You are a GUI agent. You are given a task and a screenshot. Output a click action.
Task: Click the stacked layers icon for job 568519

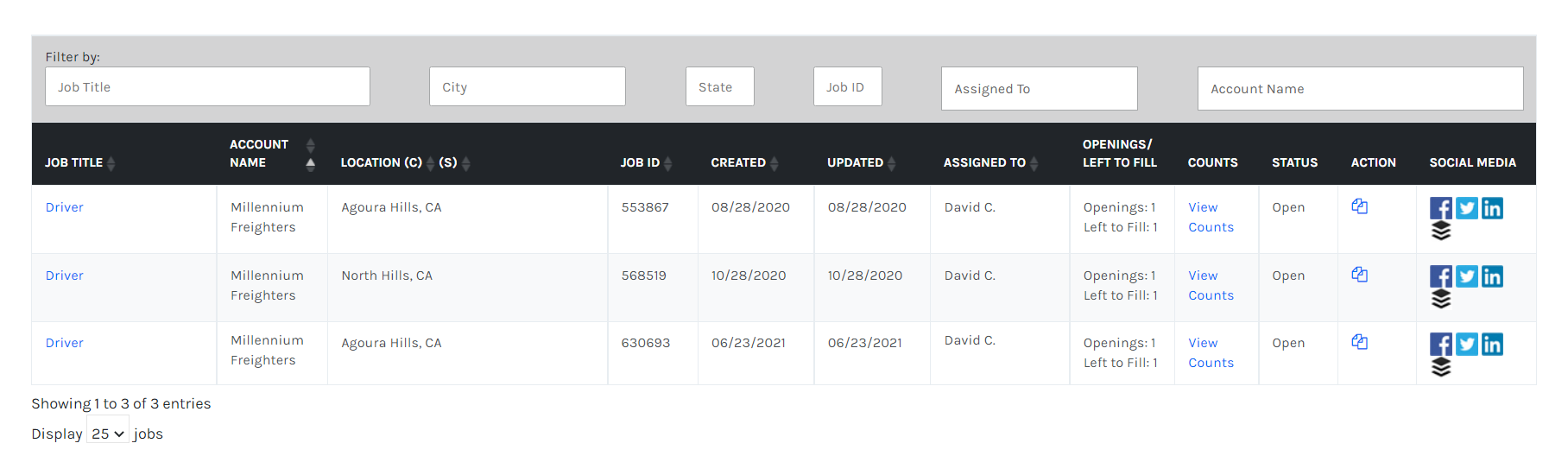click(1441, 300)
